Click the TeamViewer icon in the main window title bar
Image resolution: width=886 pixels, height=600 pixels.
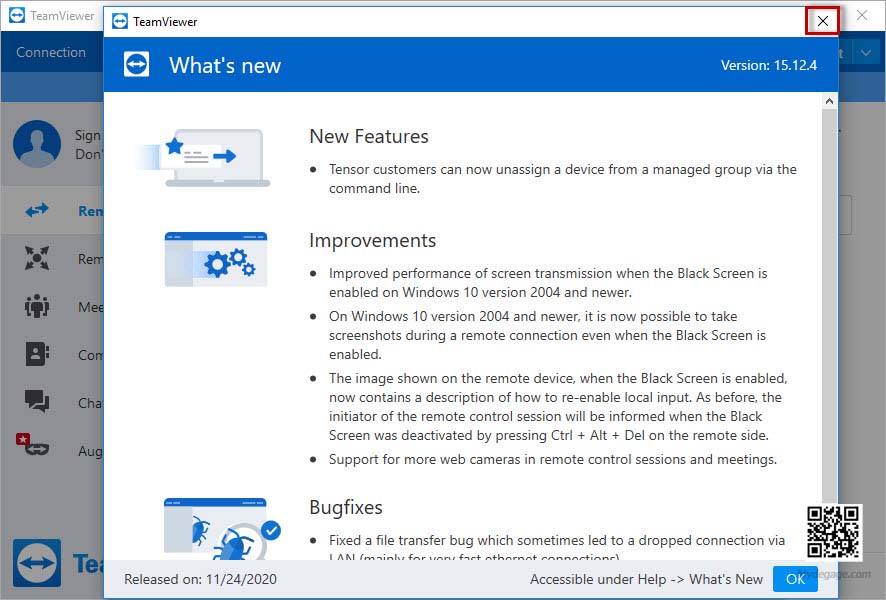click(17, 15)
